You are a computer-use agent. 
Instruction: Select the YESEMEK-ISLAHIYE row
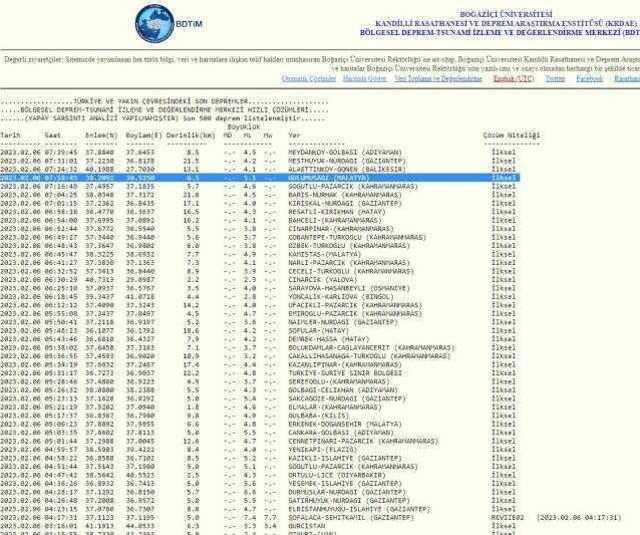click(x=260, y=484)
